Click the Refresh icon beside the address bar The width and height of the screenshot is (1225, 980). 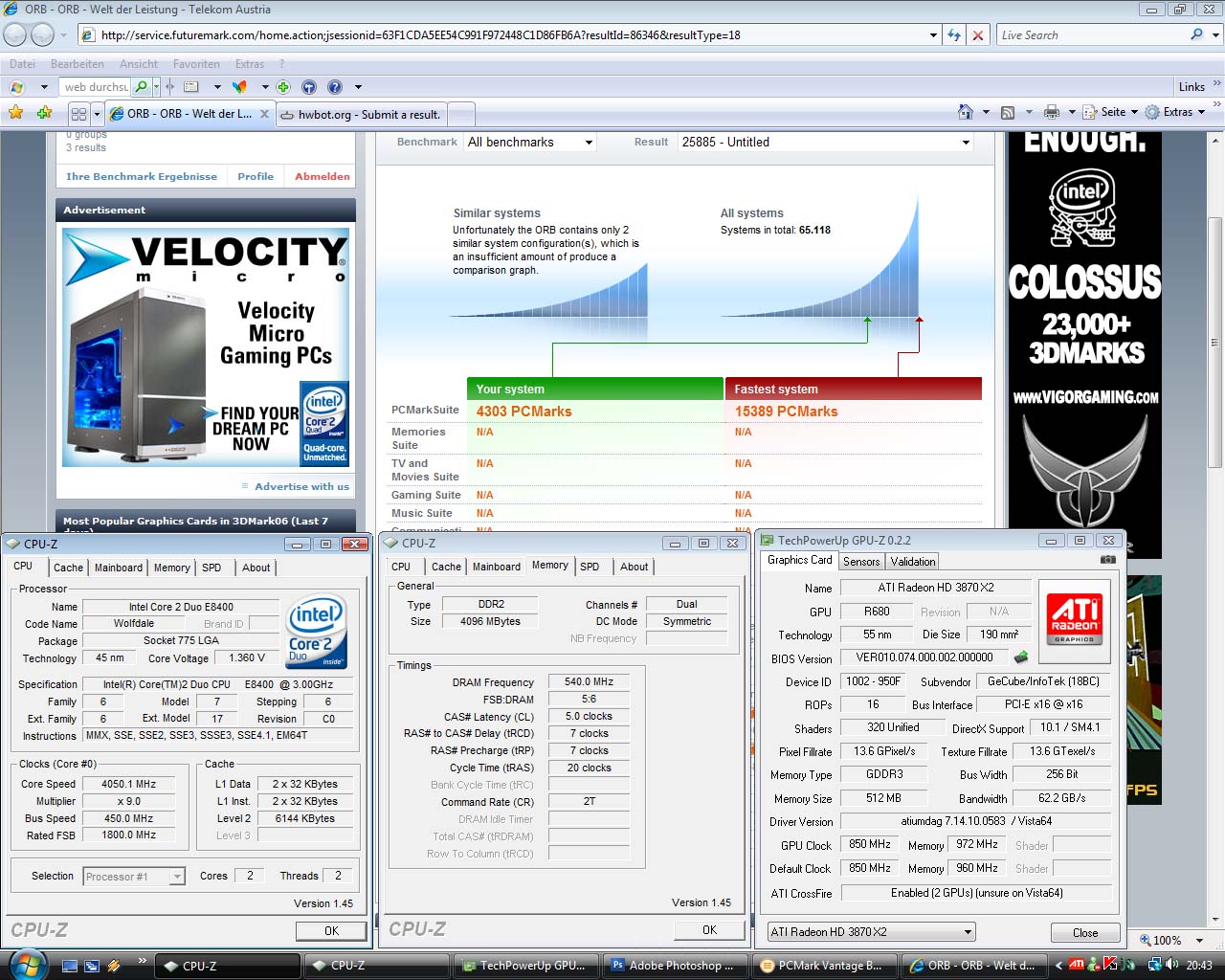pos(954,34)
